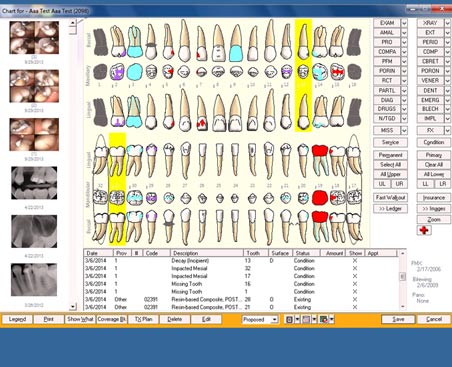Click the green and red icon in the orange toolbar
The width and height of the screenshot is (452, 367).
pyautogui.click(x=323, y=319)
